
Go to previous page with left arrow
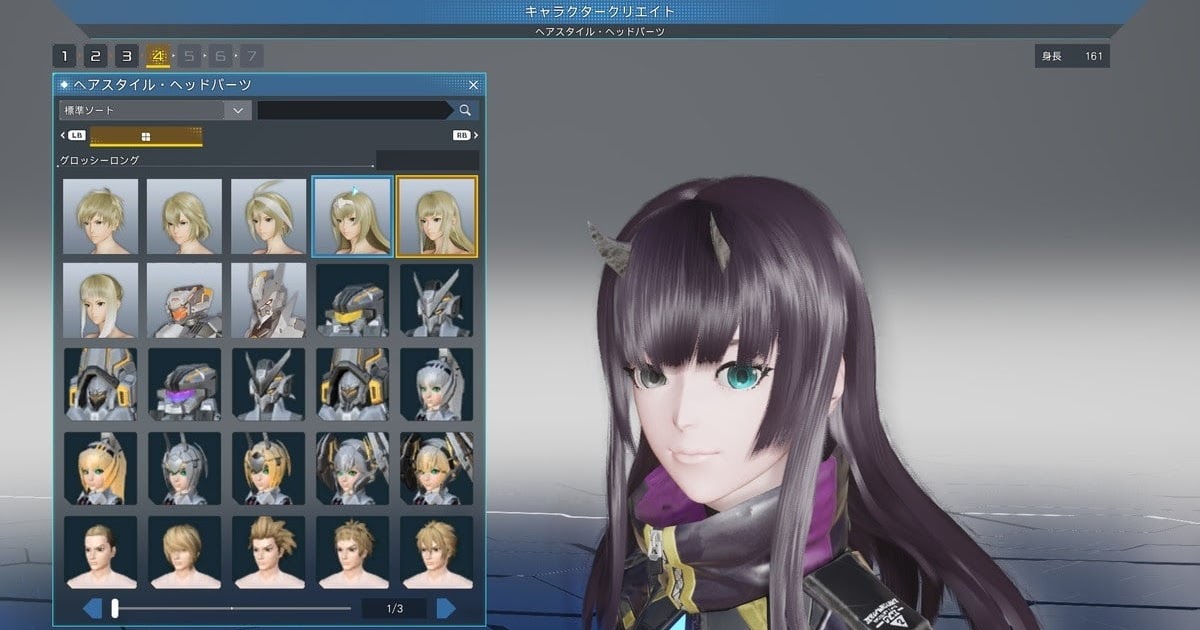93,608
